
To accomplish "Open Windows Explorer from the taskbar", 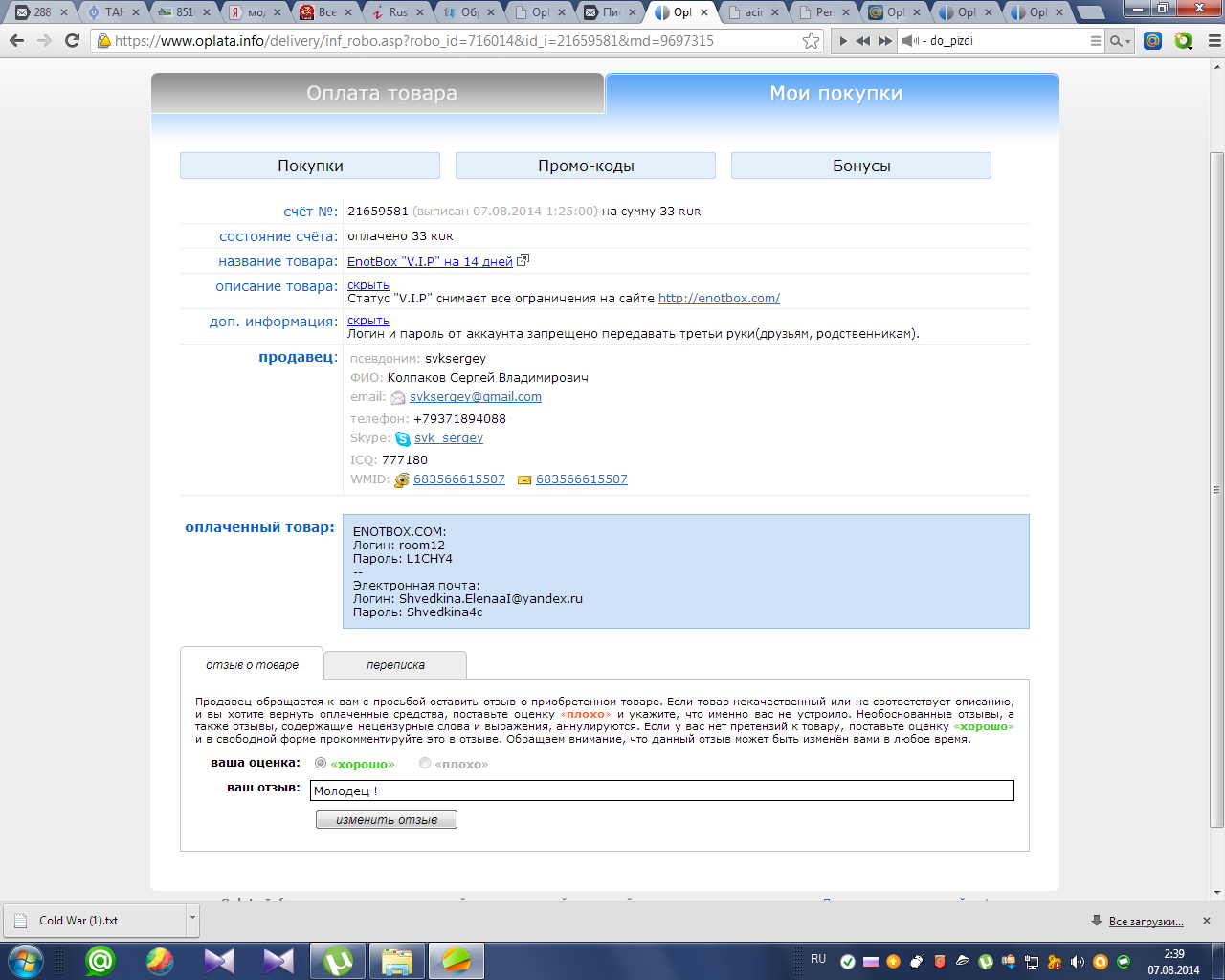I will 397,960.
